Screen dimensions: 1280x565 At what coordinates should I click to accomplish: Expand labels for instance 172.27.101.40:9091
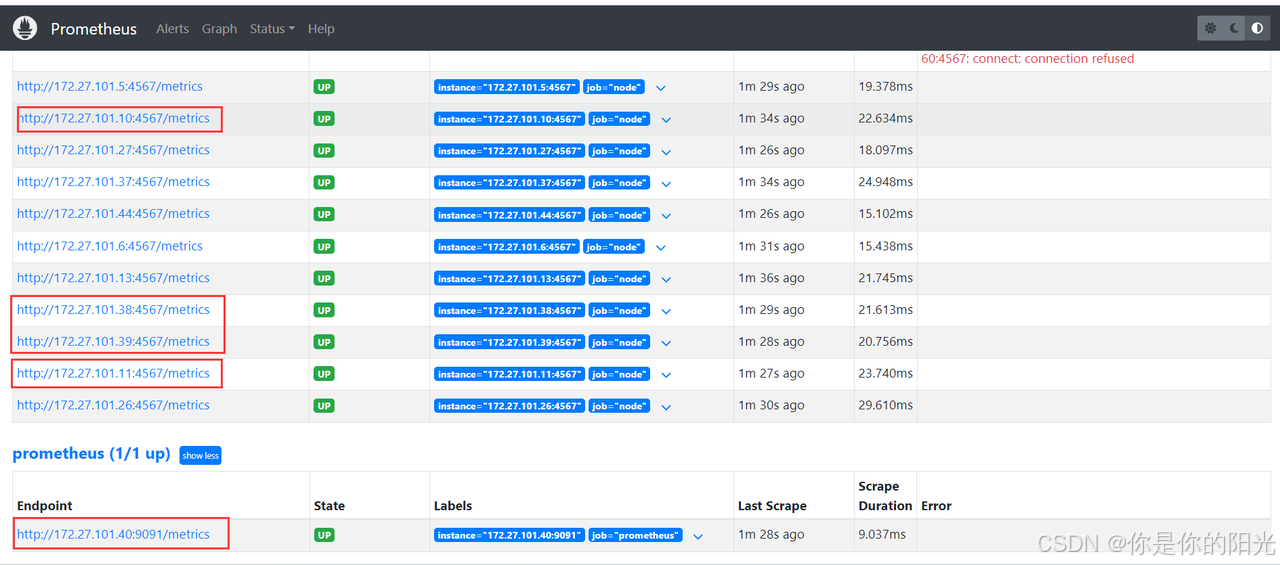(x=698, y=536)
